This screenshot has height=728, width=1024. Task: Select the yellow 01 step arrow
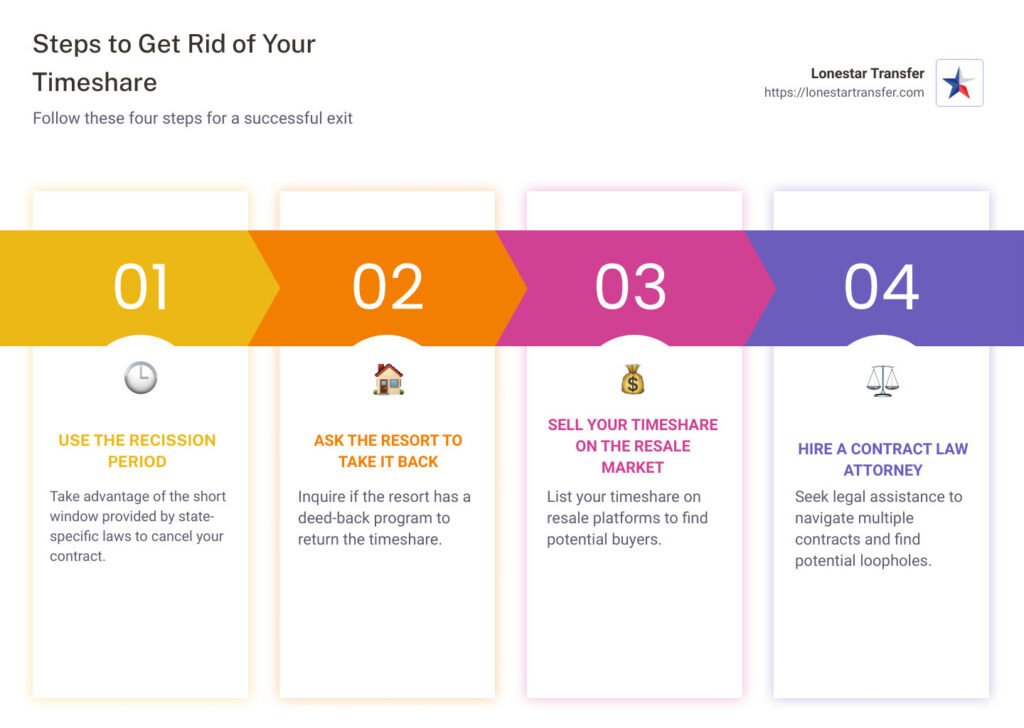pos(140,288)
